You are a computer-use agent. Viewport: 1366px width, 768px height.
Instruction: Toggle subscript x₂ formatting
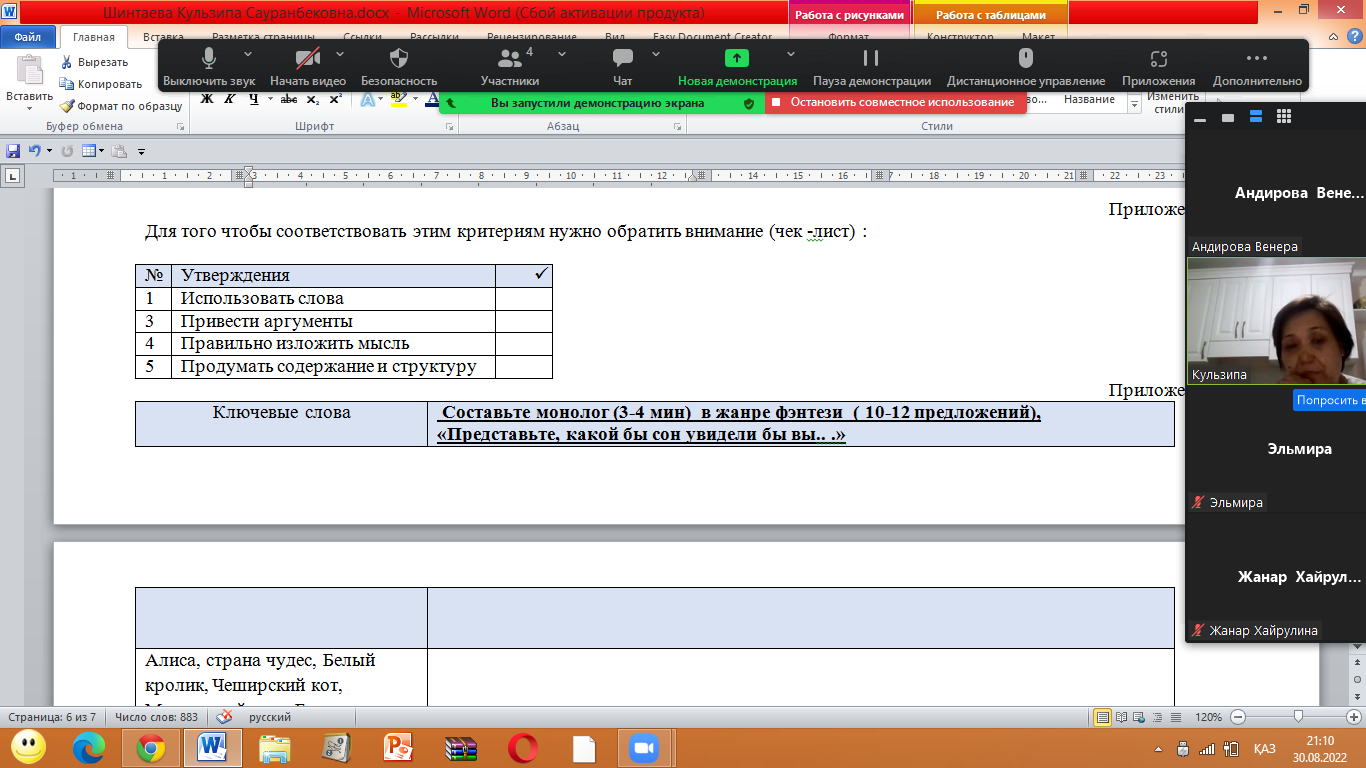click(312, 99)
